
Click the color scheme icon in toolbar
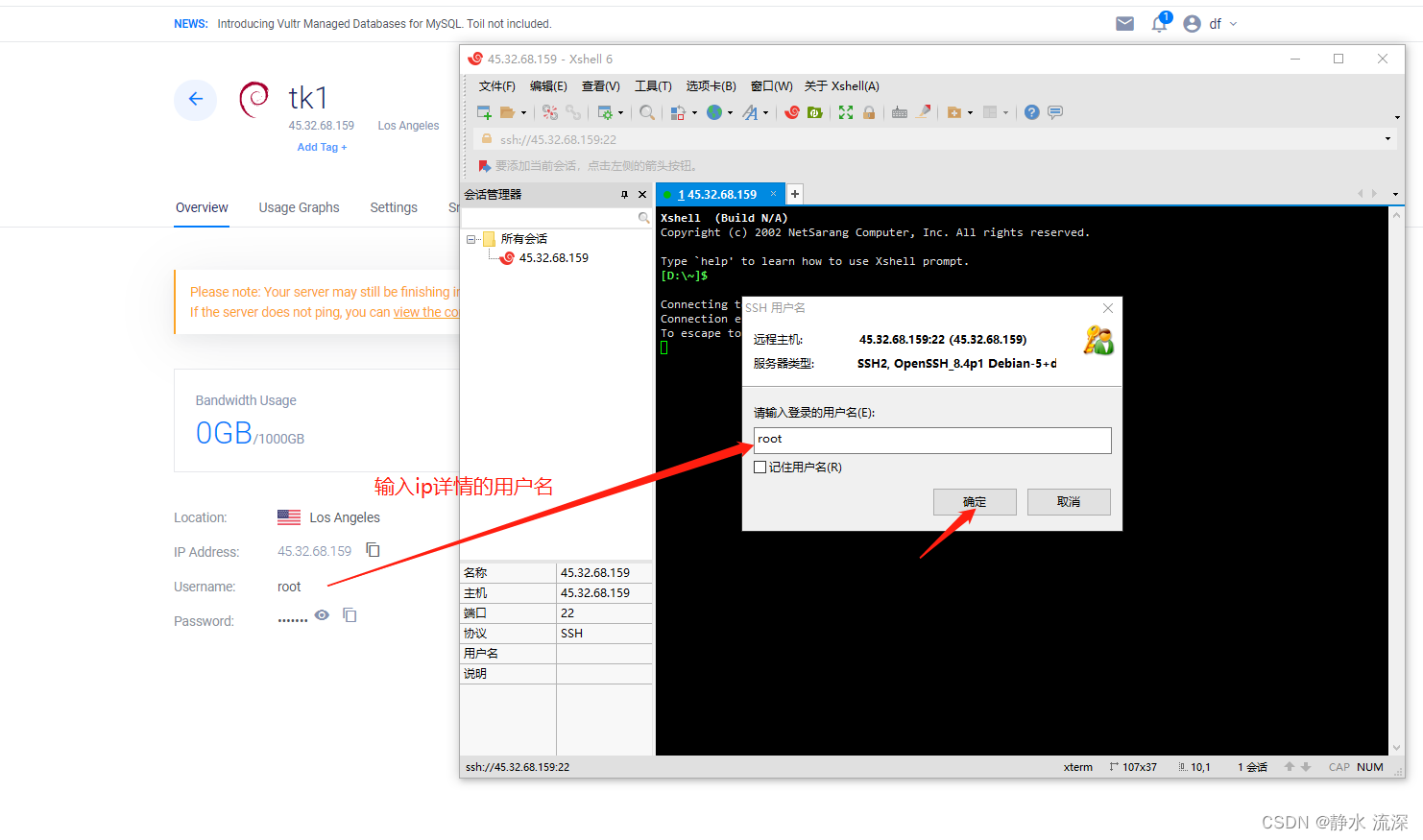(678, 112)
